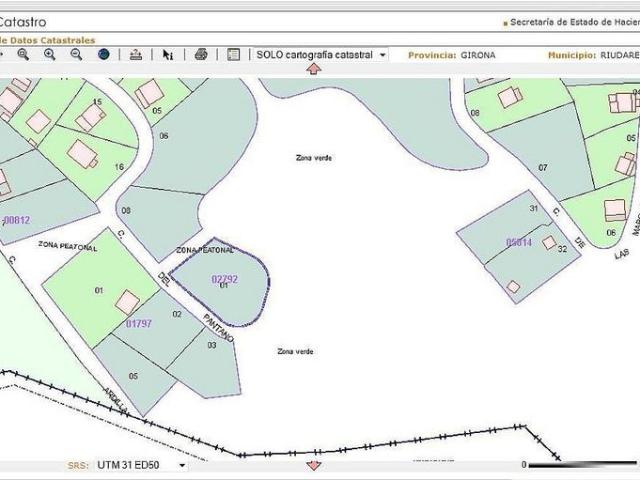Click block label 01797 on map

[139, 324]
